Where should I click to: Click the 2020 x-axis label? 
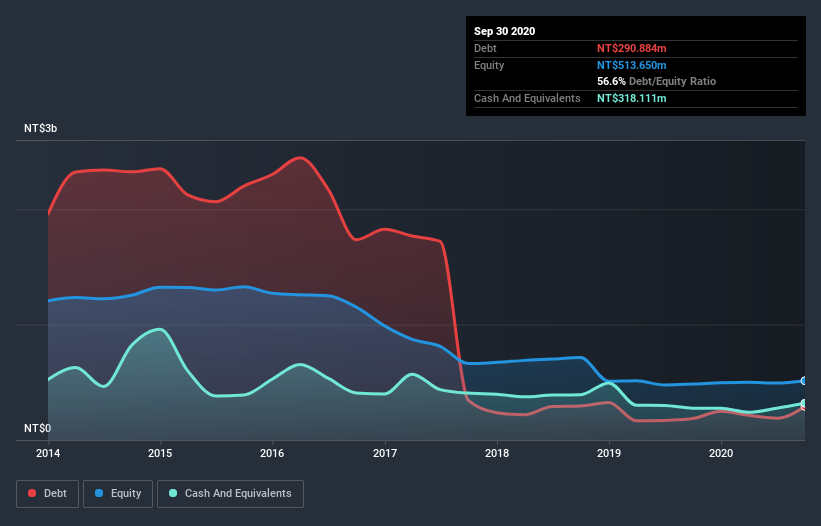tap(721, 453)
